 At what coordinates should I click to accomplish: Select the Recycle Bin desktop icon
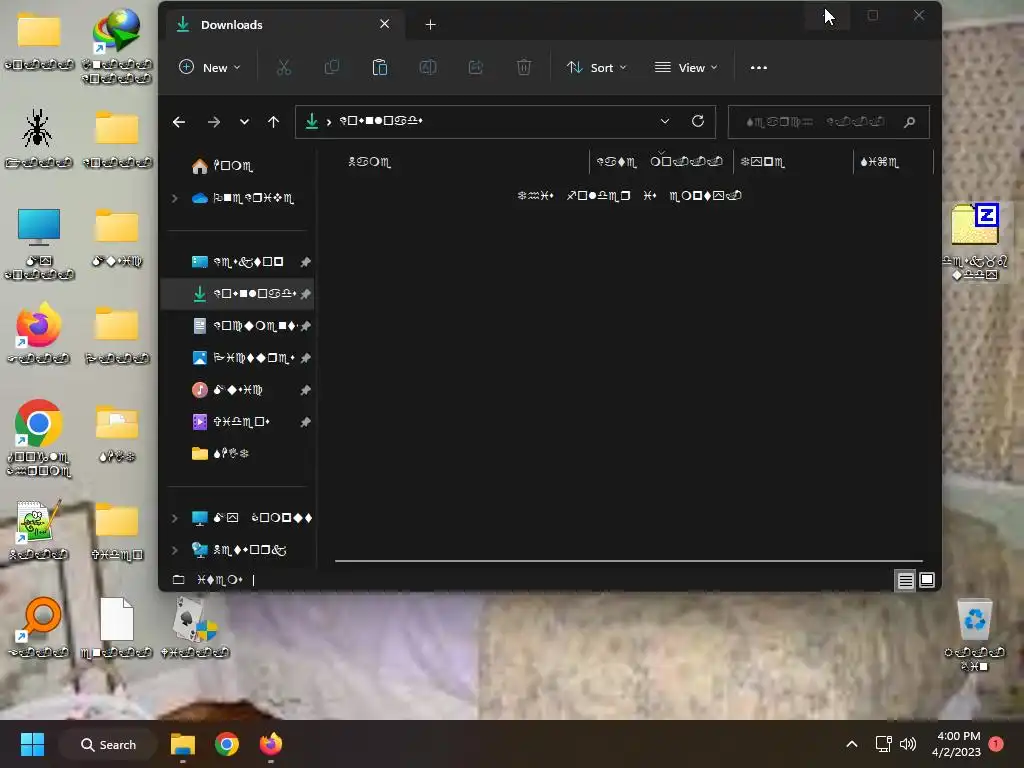coord(974,635)
